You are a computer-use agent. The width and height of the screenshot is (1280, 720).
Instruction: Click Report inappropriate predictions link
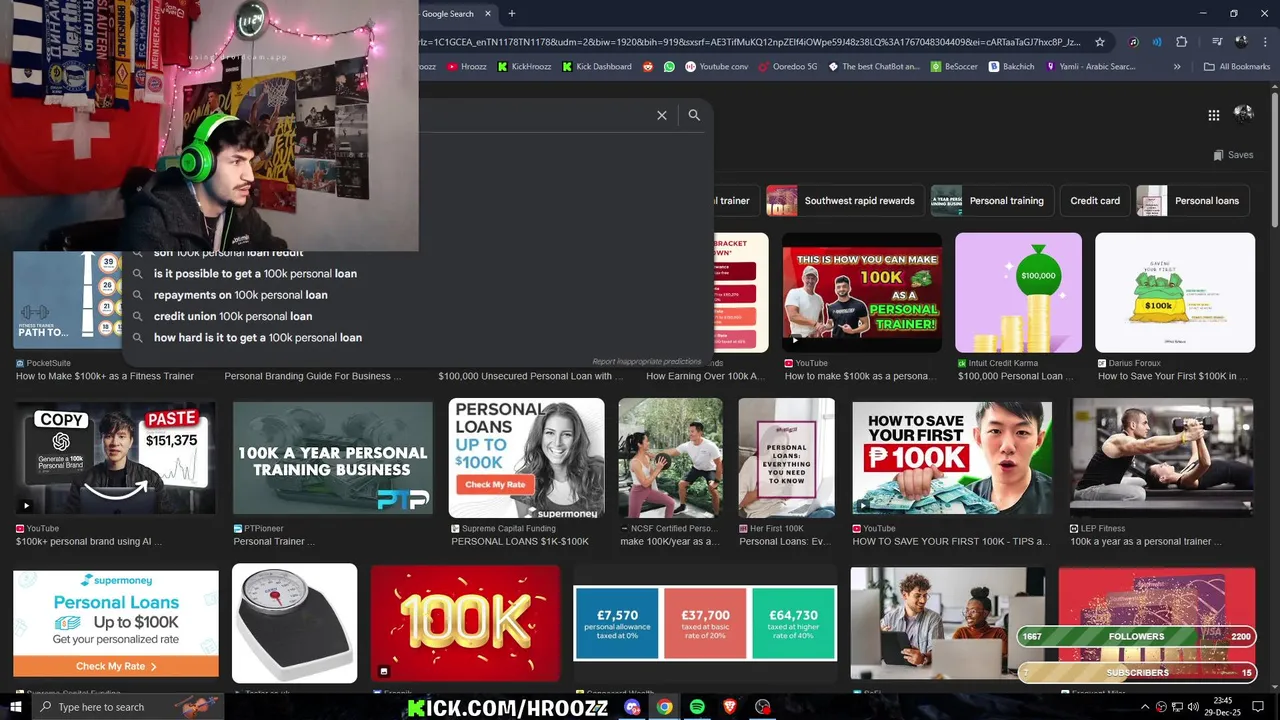(x=646, y=362)
